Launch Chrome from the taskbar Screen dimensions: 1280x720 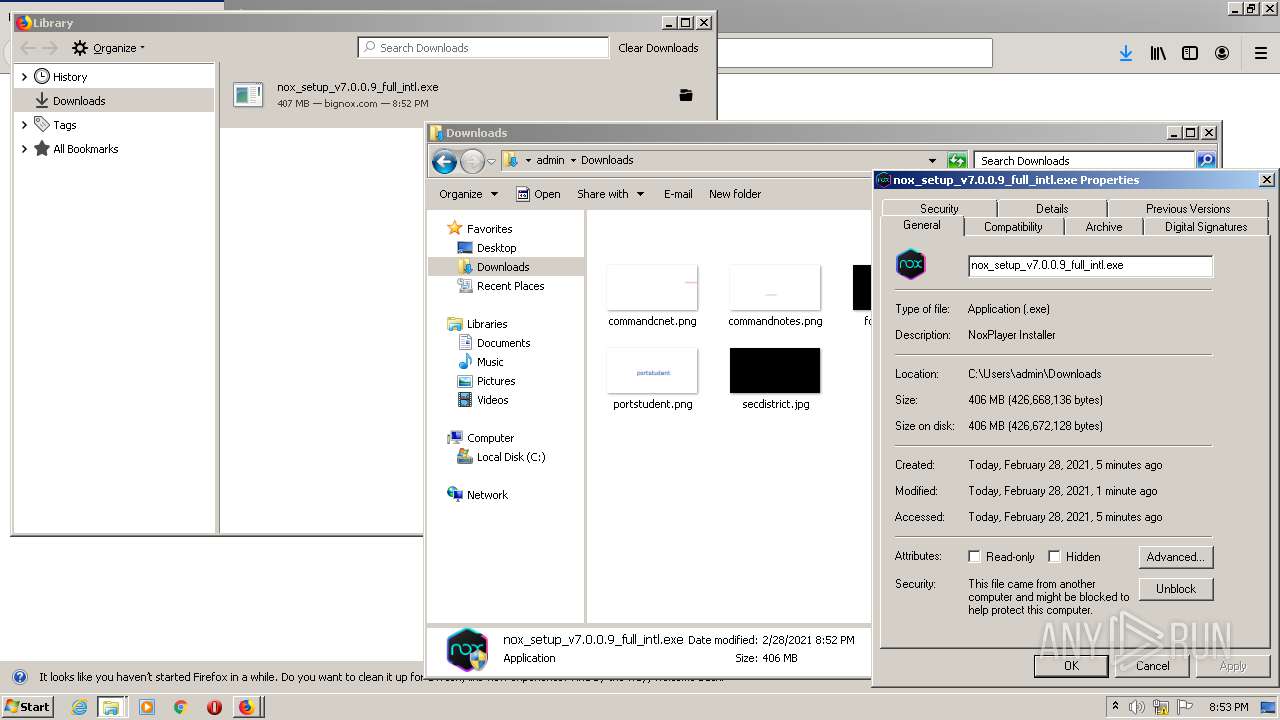180,707
